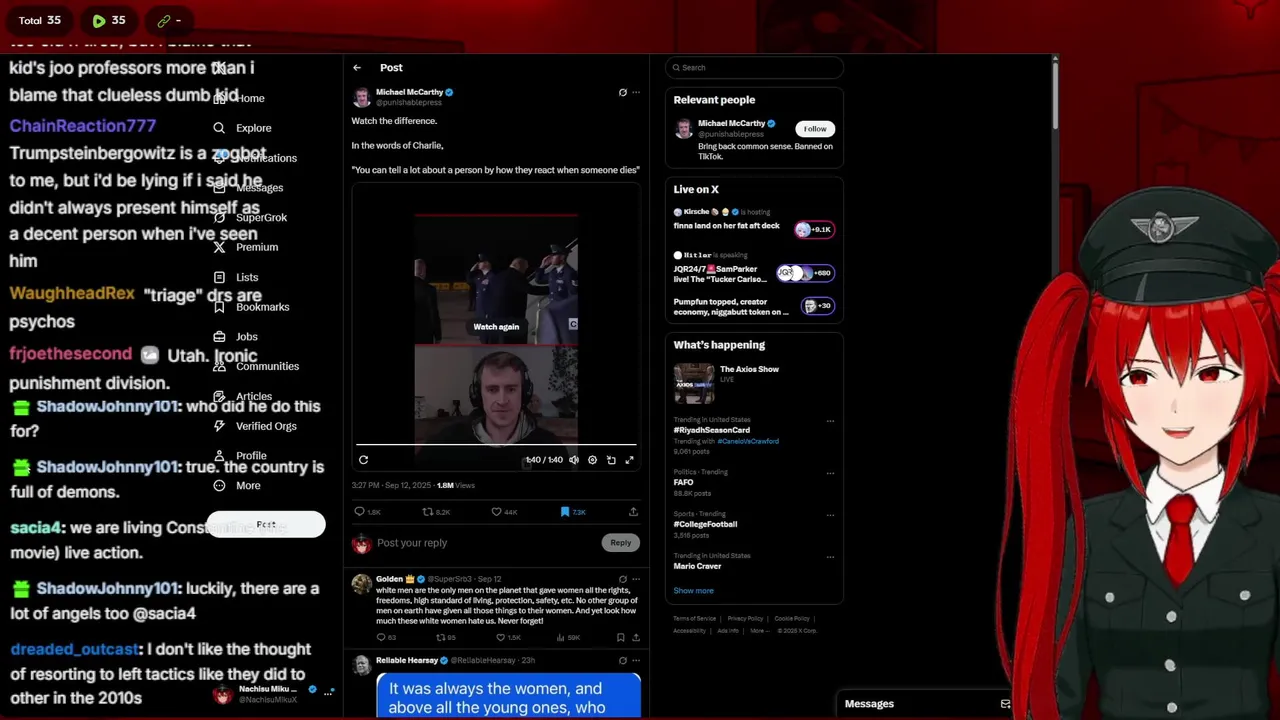The image size is (1280, 720).
Task: Open Privacy Policy footer link
Action: tap(745, 618)
